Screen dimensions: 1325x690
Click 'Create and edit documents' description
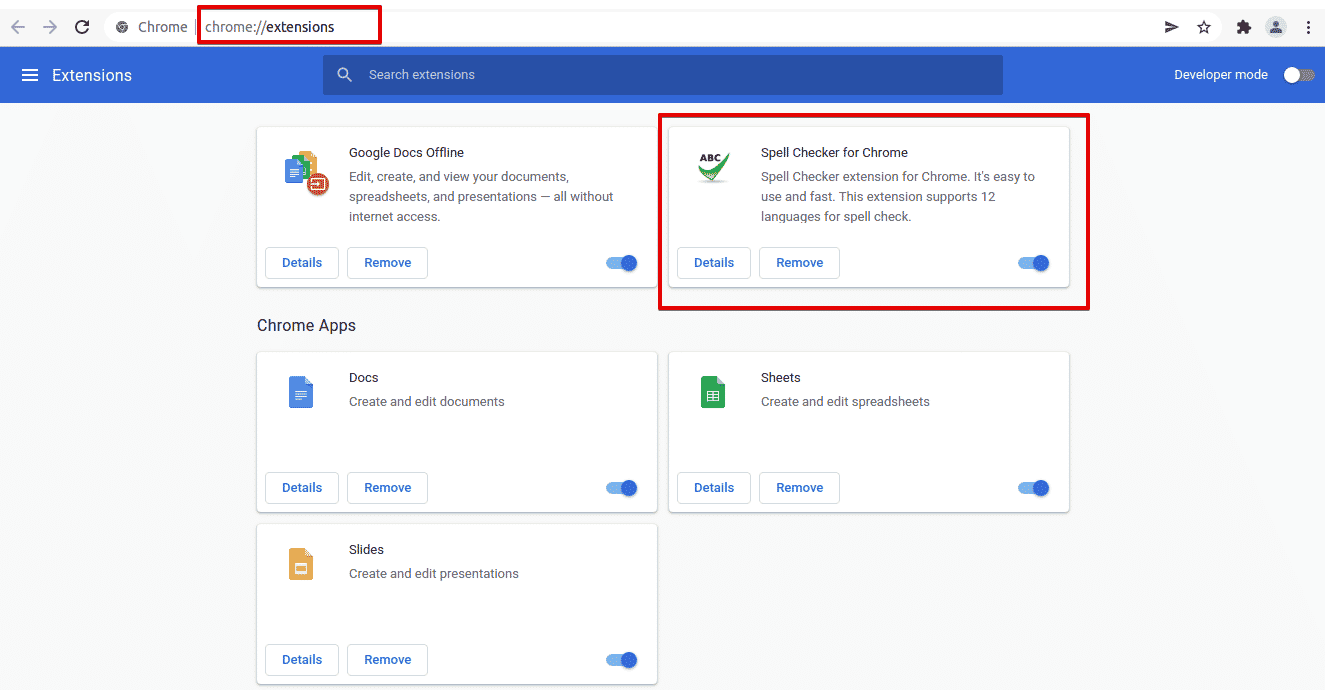(427, 402)
